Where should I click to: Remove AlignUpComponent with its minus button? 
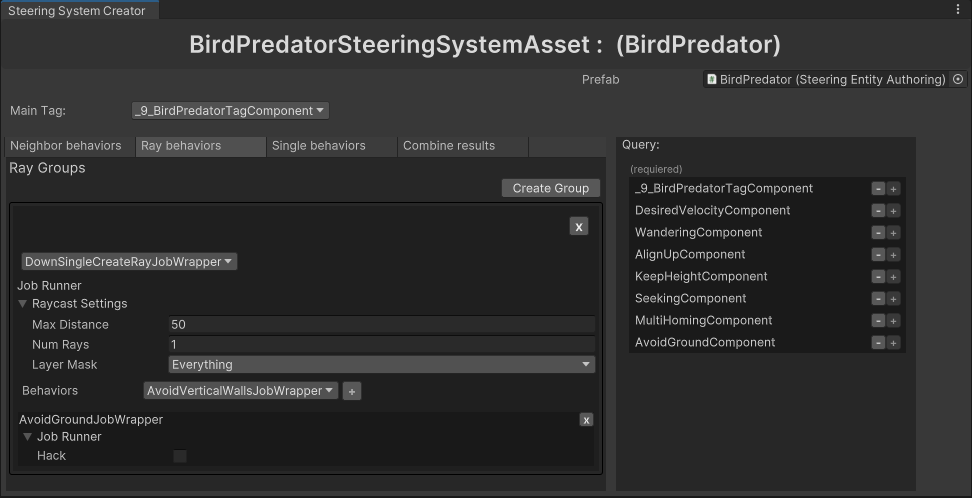pos(878,255)
